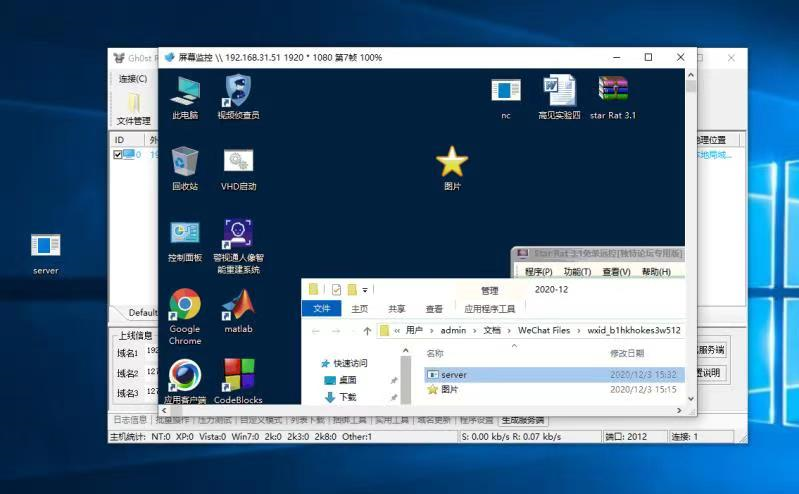Select the 生成服务端 bottom tab in Gh0st
This screenshot has height=494, width=799.
[x=523, y=420]
